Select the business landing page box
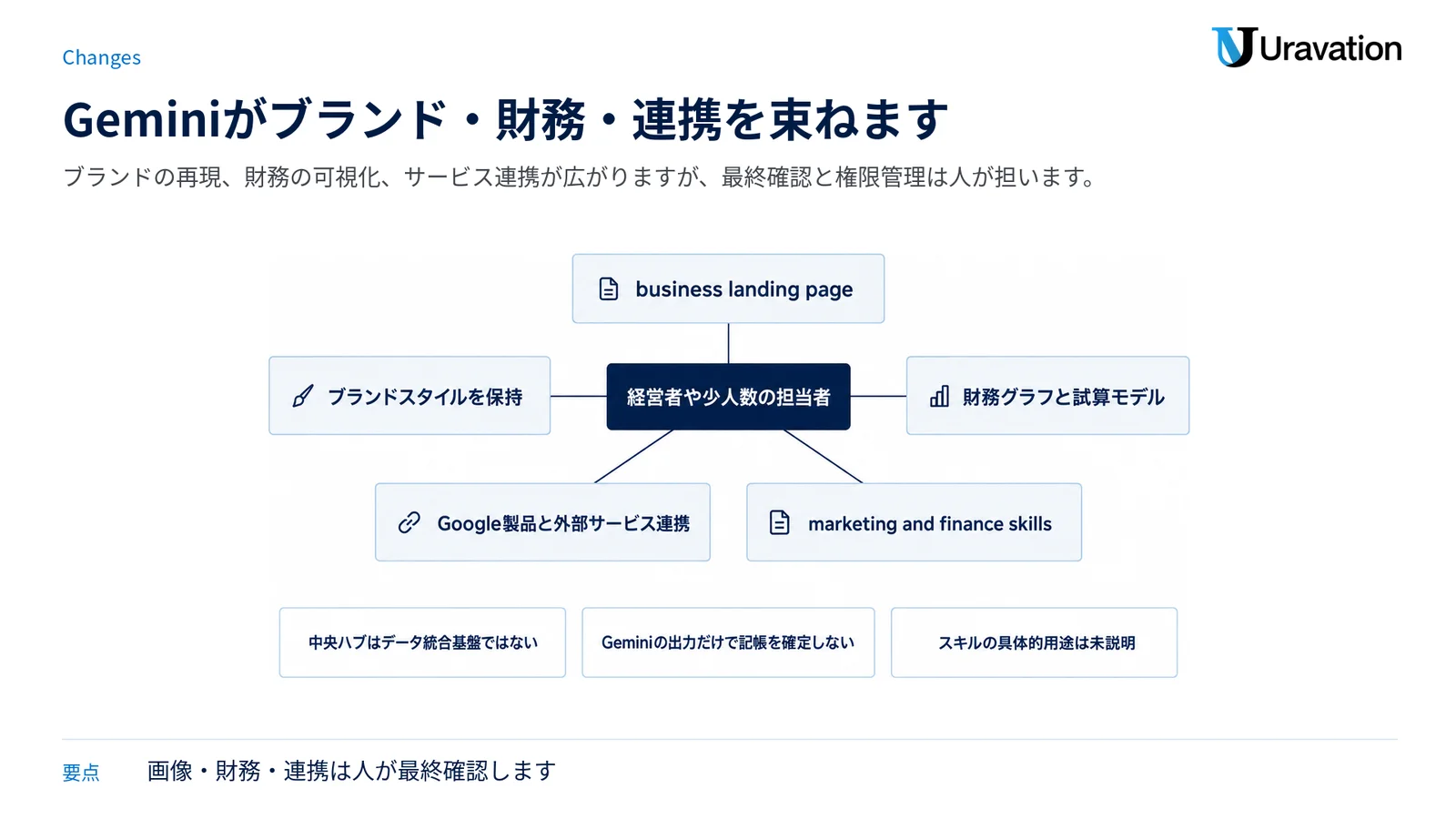 point(728,288)
